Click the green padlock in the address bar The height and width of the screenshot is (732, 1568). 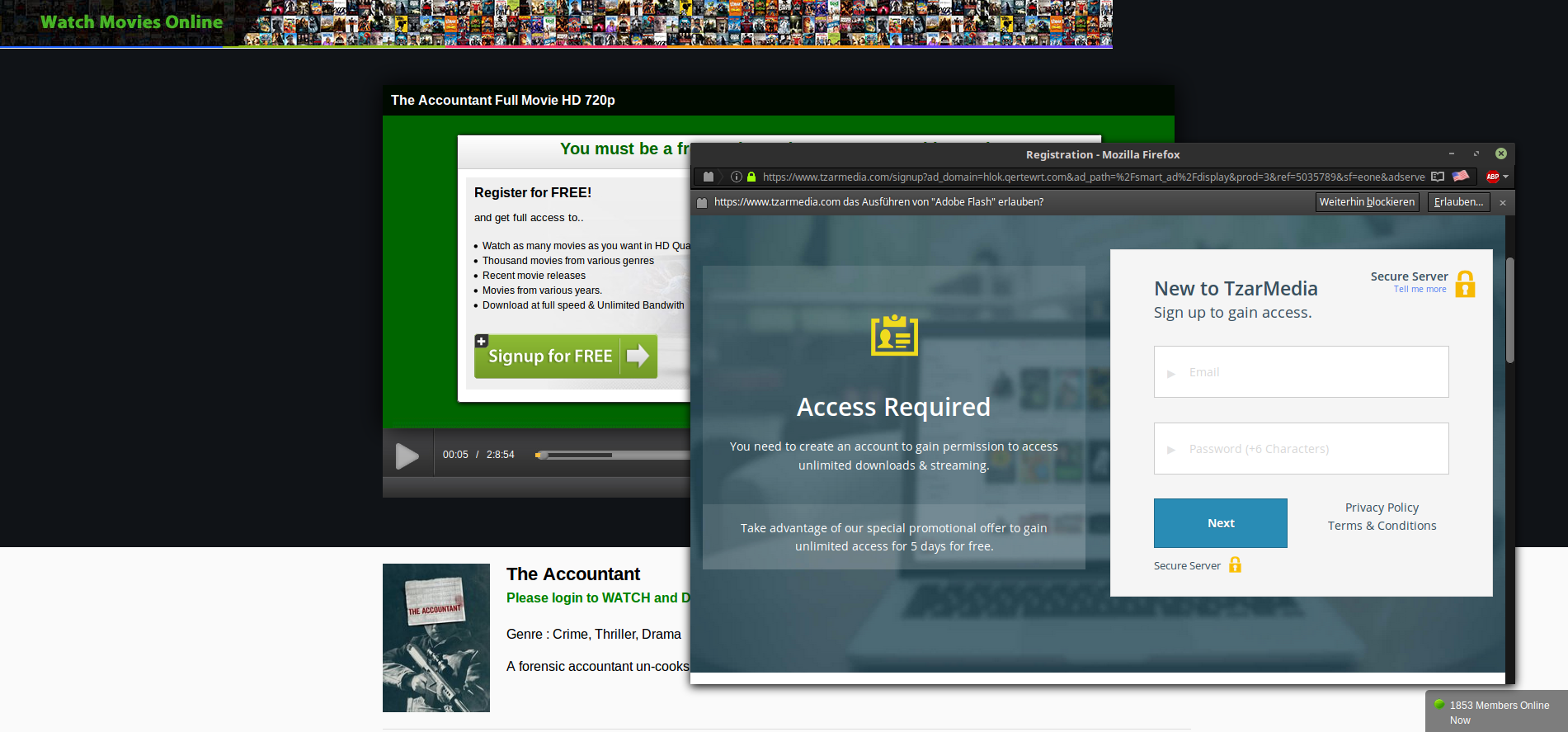751,177
